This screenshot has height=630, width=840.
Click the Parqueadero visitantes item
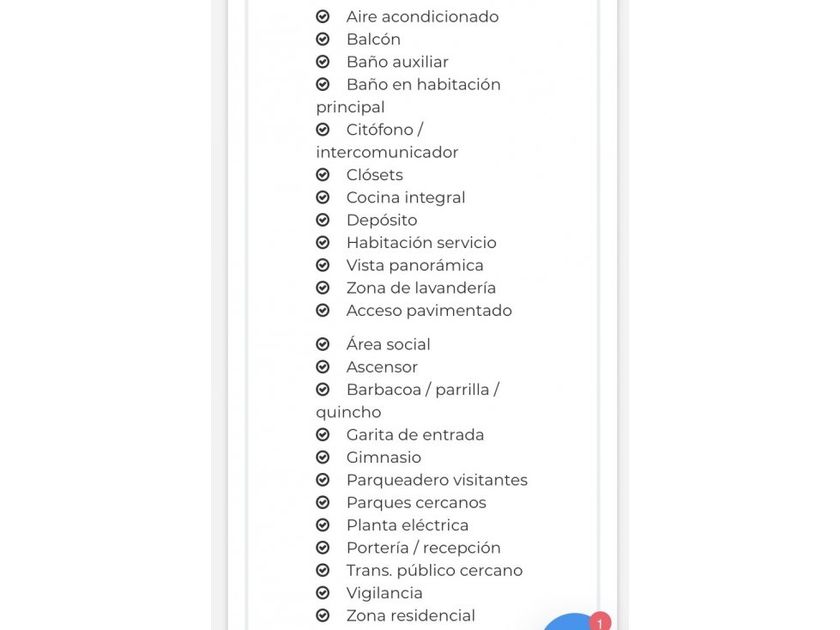[436, 480]
